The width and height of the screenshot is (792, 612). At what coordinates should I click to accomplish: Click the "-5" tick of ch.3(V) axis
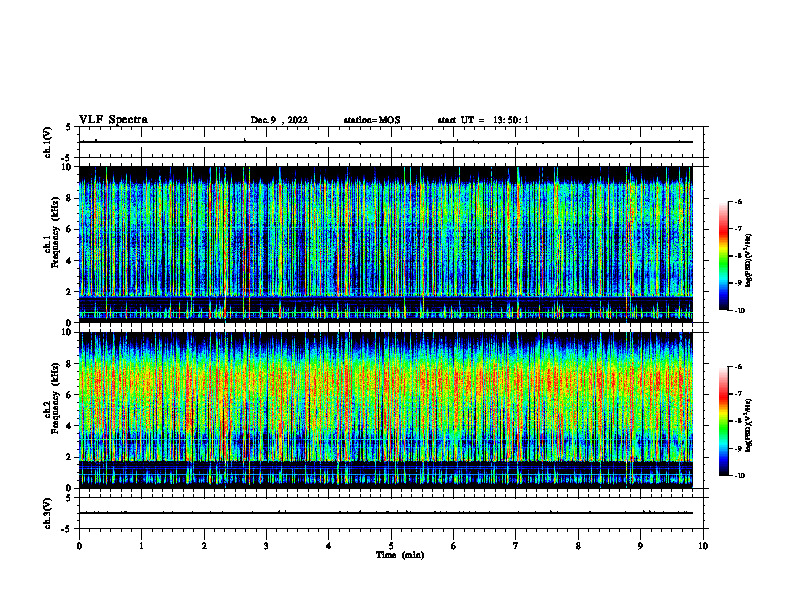[66, 529]
